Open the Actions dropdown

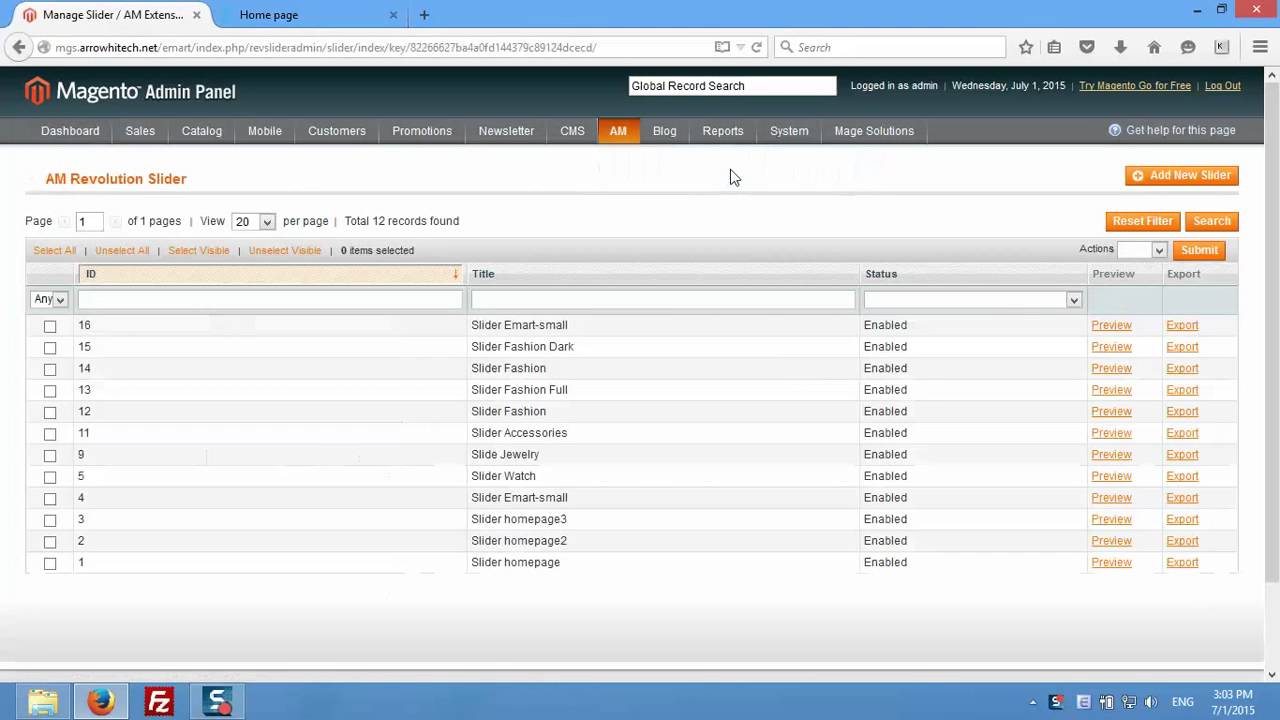(x=1141, y=250)
